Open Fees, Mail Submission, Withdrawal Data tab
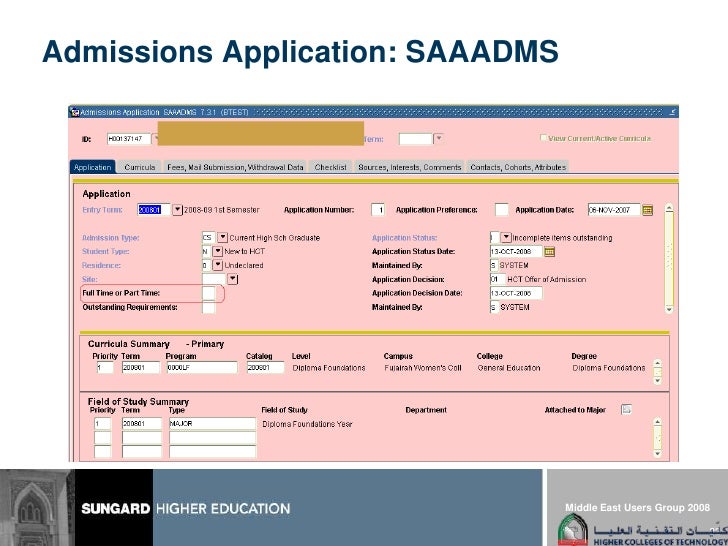This screenshot has height=546, width=728. 235,167
